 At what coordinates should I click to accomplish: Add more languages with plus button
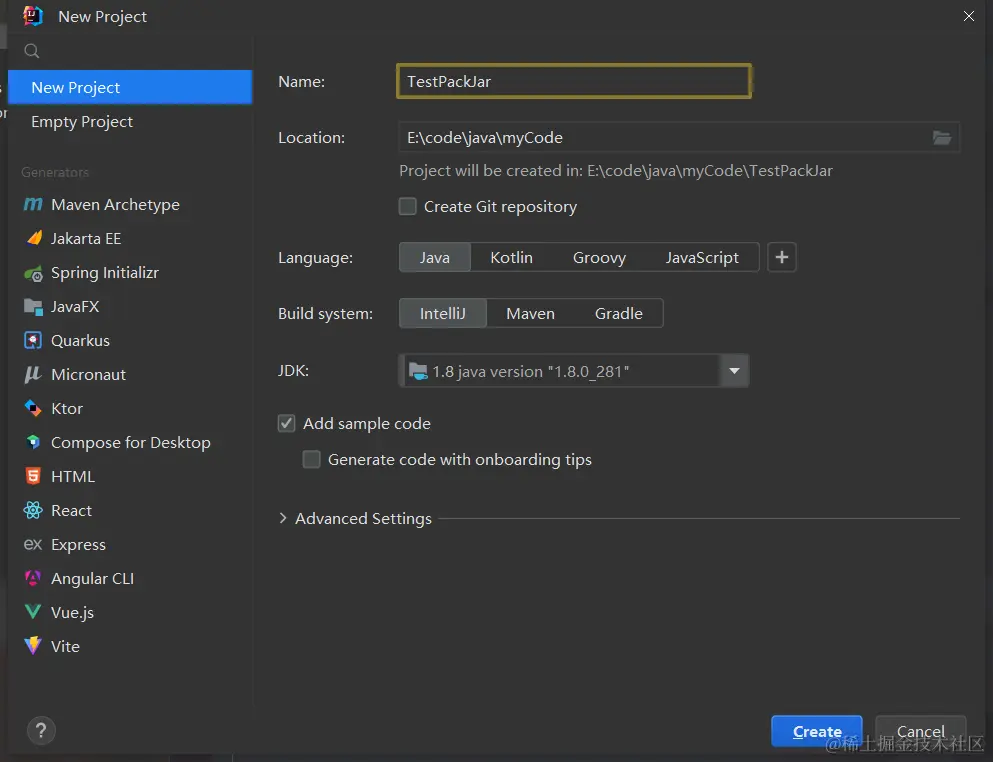pyautogui.click(x=782, y=258)
